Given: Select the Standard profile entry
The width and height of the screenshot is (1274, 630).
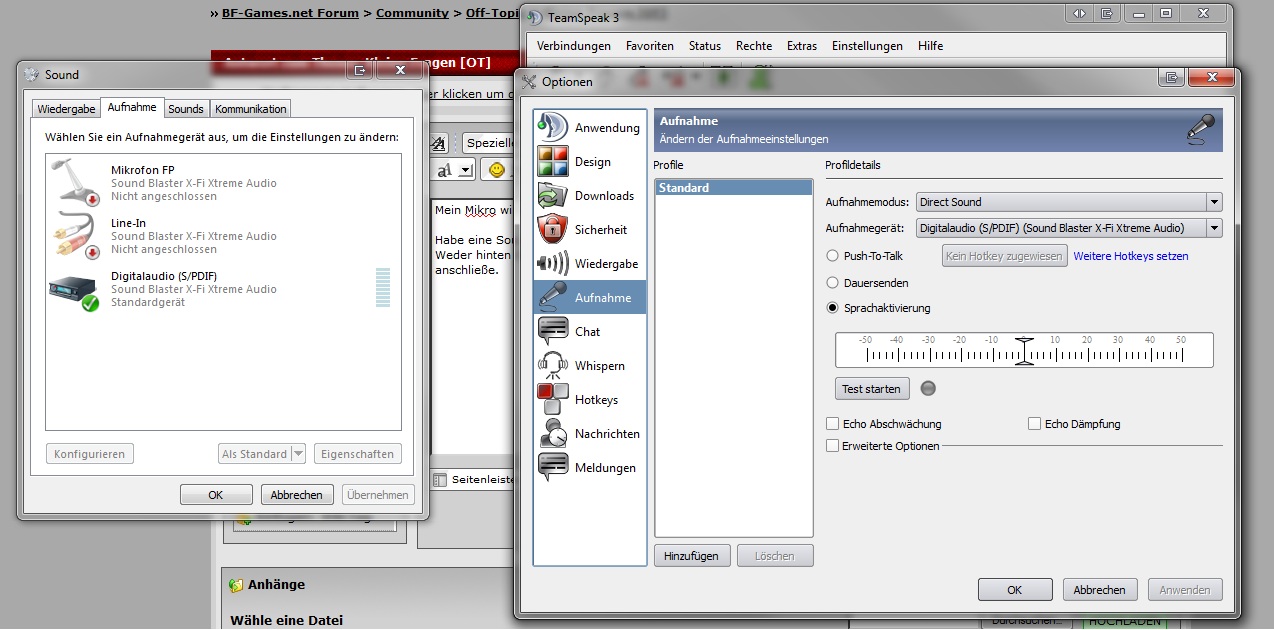Looking at the screenshot, I should coord(733,188).
